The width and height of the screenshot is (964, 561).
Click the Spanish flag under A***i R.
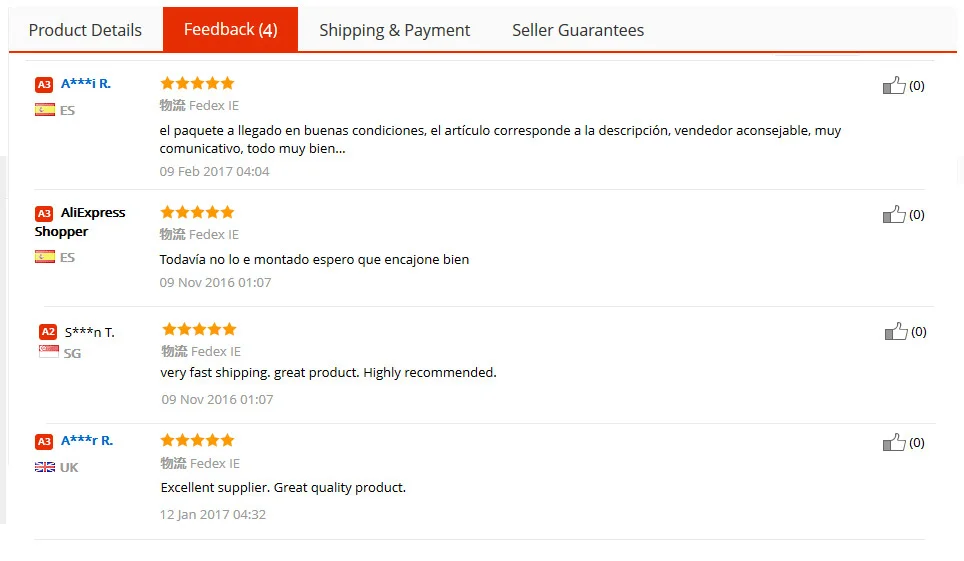click(45, 110)
